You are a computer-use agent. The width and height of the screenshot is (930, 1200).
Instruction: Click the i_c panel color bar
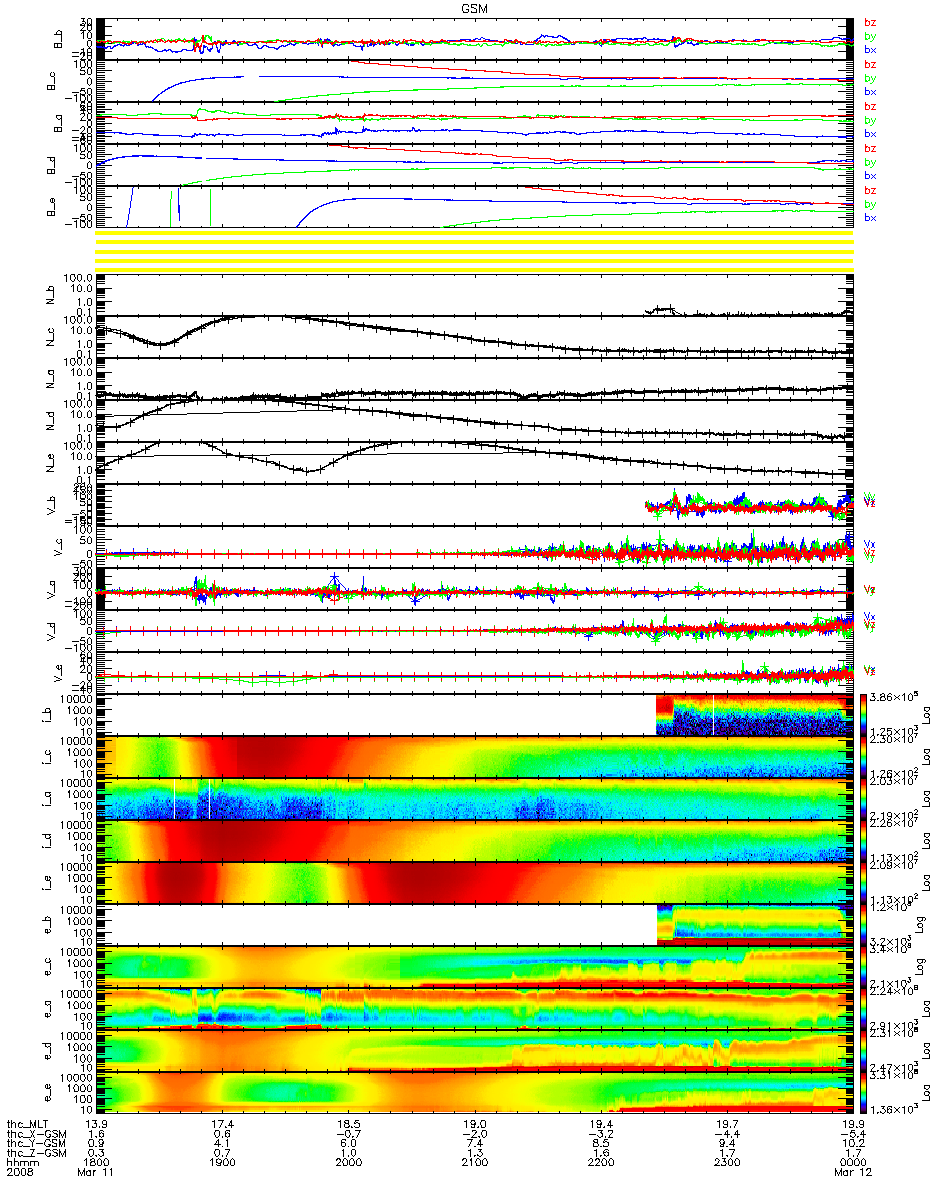tap(866, 757)
